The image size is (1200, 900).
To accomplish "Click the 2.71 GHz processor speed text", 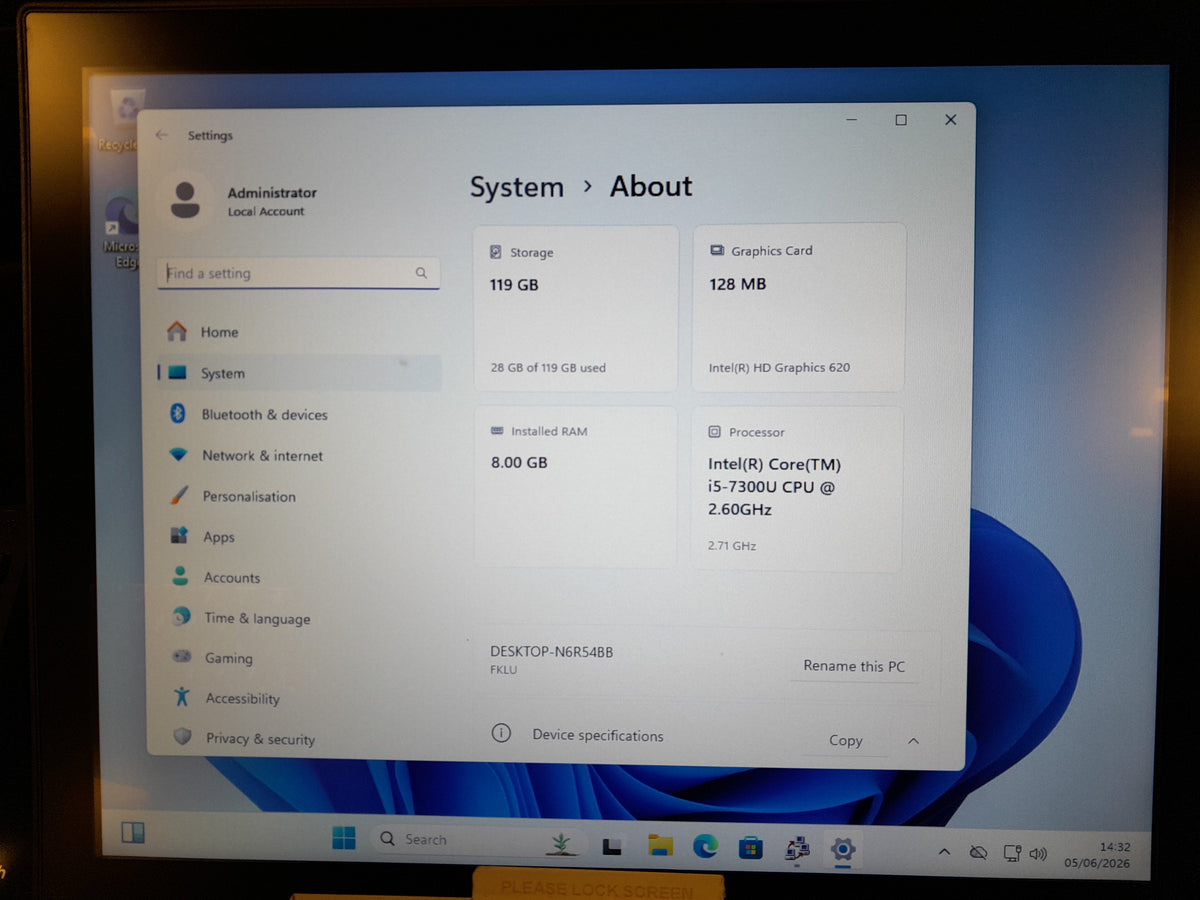I will [x=732, y=546].
